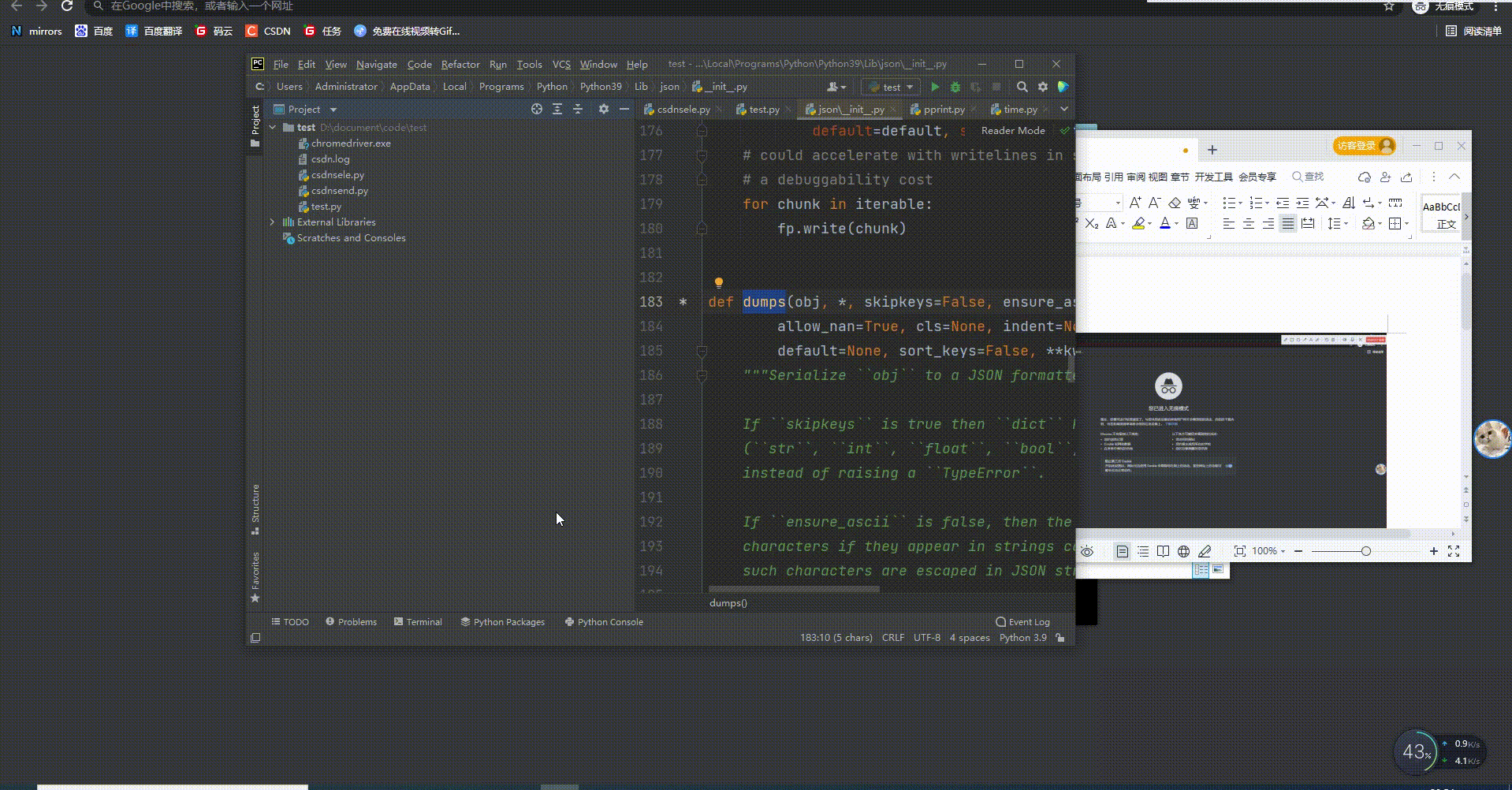Open PyCharm IDE settings gear in toolbar
The height and width of the screenshot is (790, 1512).
pyautogui.click(x=1043, y=87)
